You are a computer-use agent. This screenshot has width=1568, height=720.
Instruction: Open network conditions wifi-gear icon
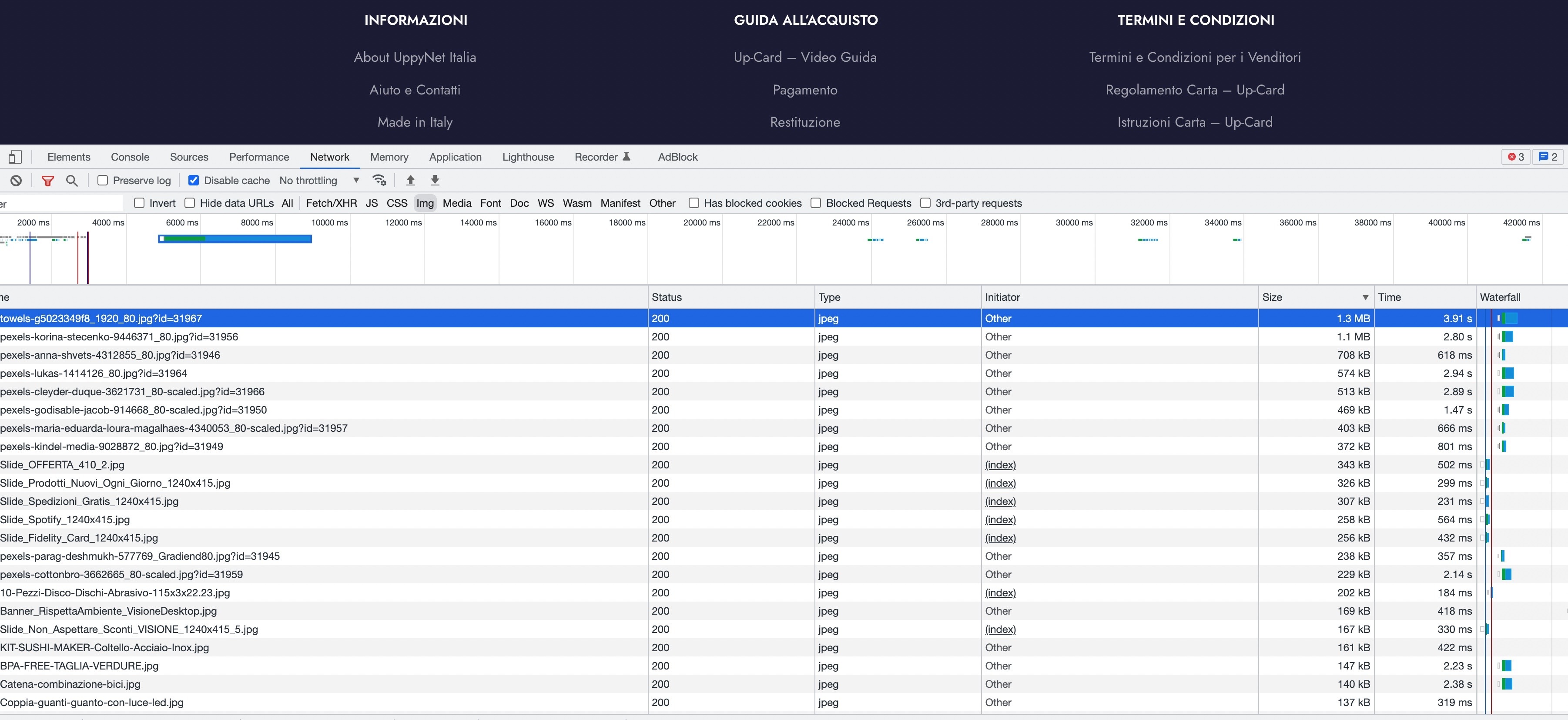379,180
